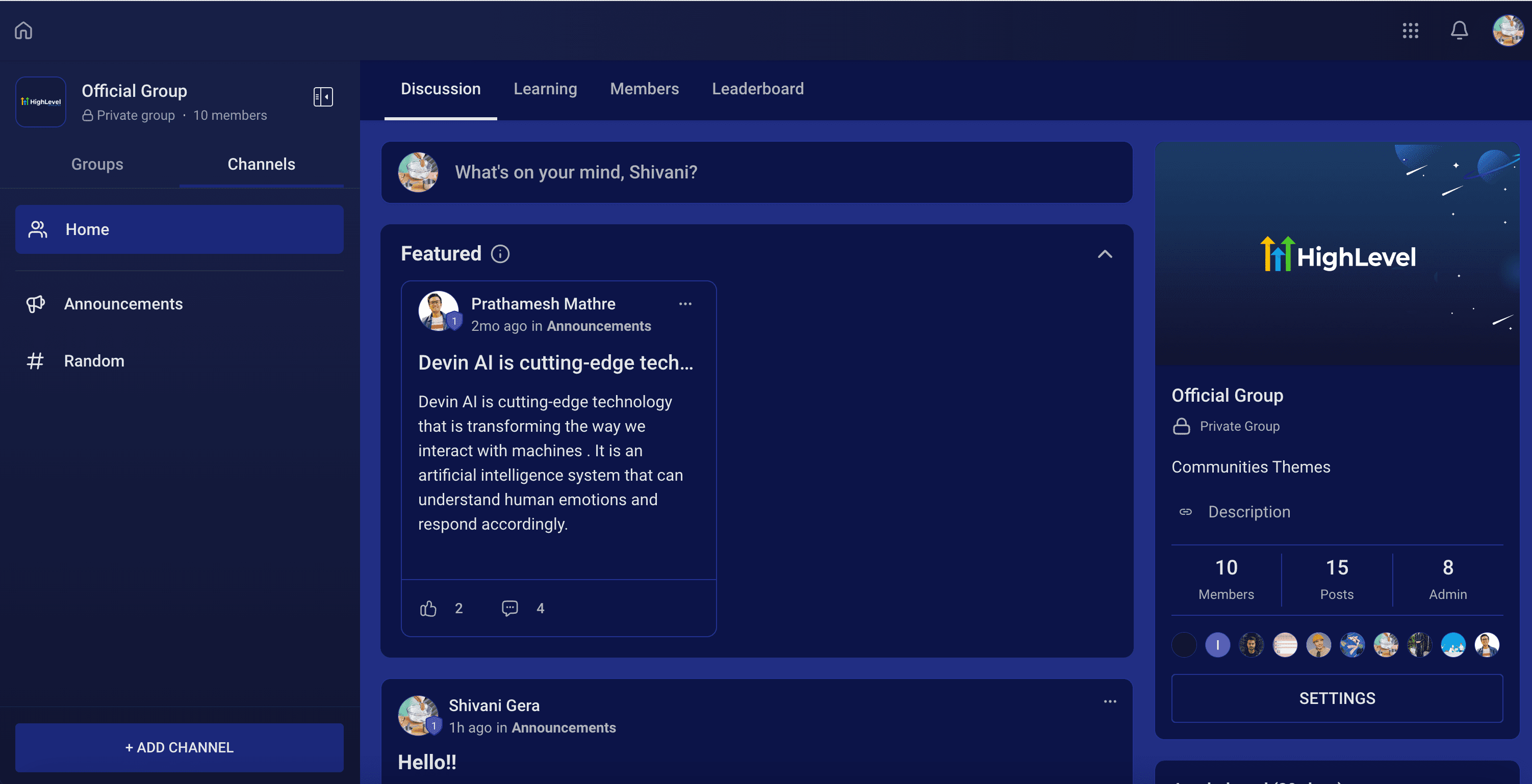The image size is (1532, 784).
Task: Open the Members tab
Action: (x=644, y=89)
